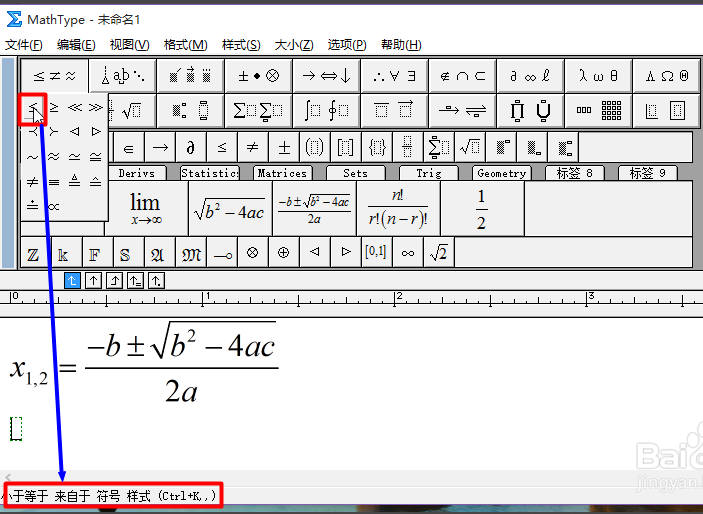Open the operator symbols palette (± • ⊗)
Screen dimensions: 703x514
[259, 75]
